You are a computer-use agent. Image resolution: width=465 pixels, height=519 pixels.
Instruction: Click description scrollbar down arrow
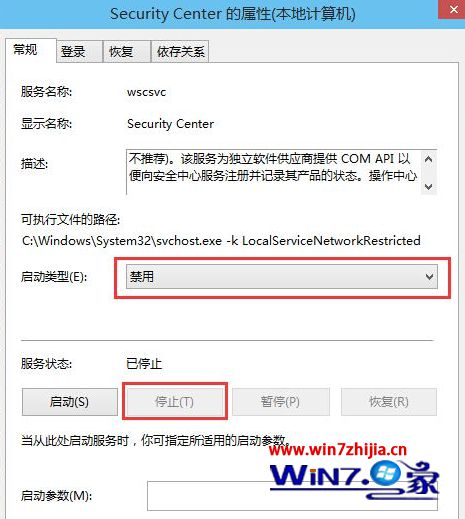tap(429, 187)
